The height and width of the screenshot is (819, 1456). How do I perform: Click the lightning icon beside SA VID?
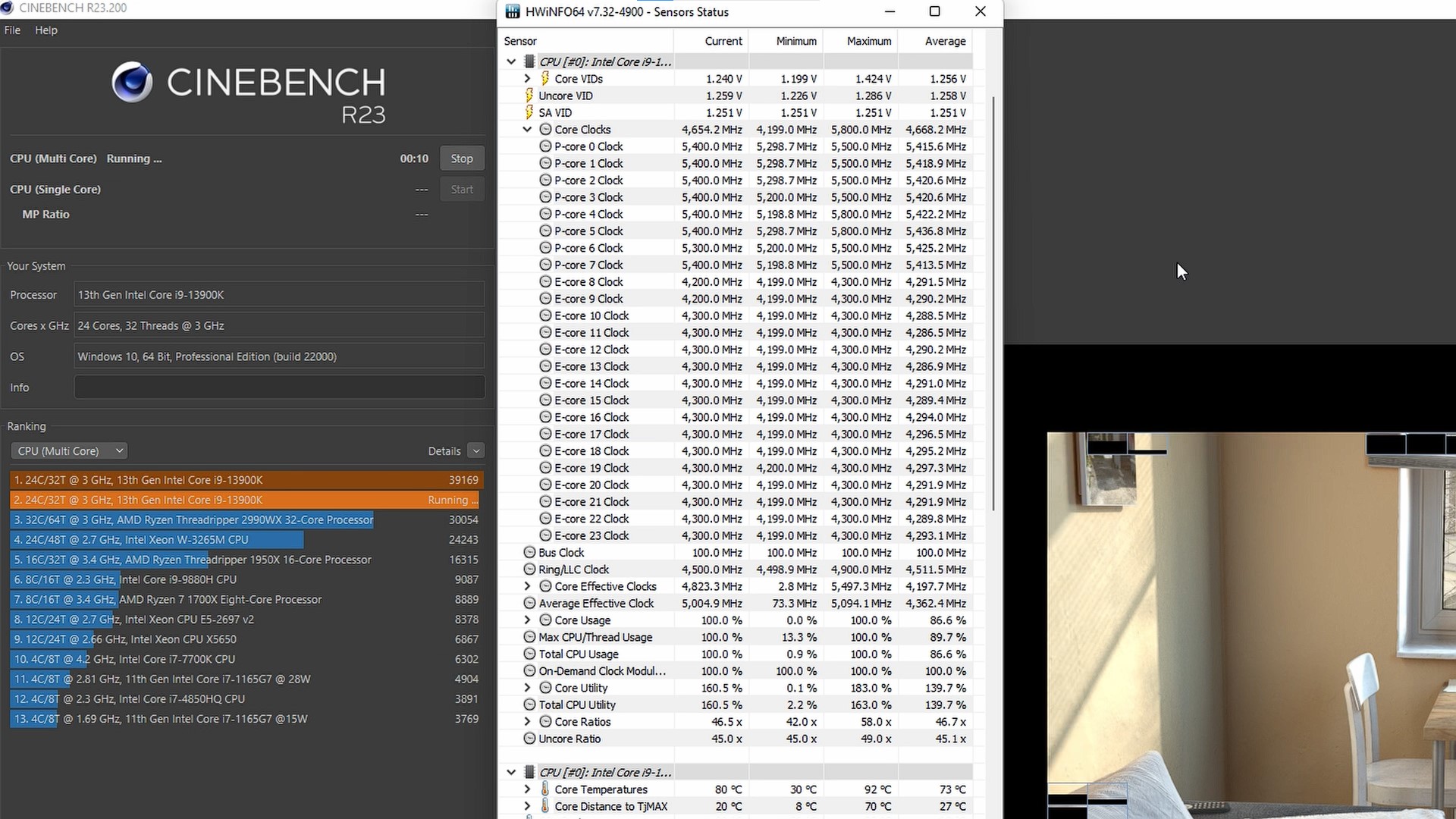[529, 112]
